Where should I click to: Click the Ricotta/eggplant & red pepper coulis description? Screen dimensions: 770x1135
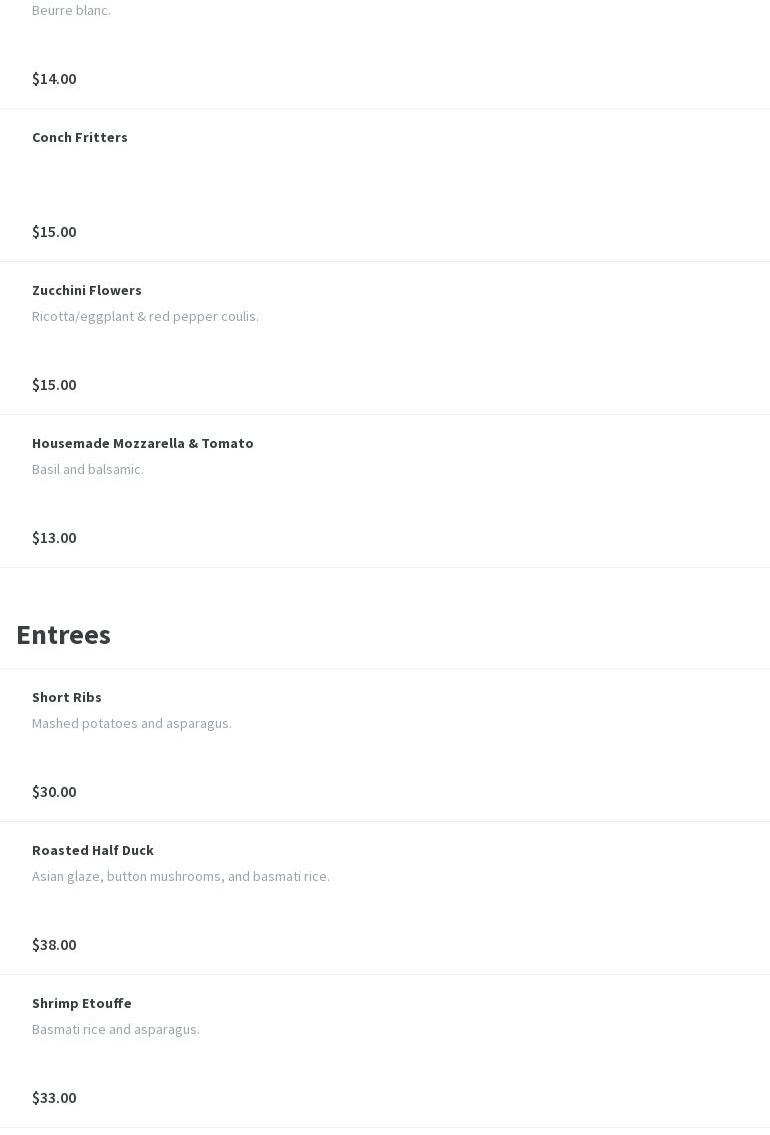[x=145, y=316]
